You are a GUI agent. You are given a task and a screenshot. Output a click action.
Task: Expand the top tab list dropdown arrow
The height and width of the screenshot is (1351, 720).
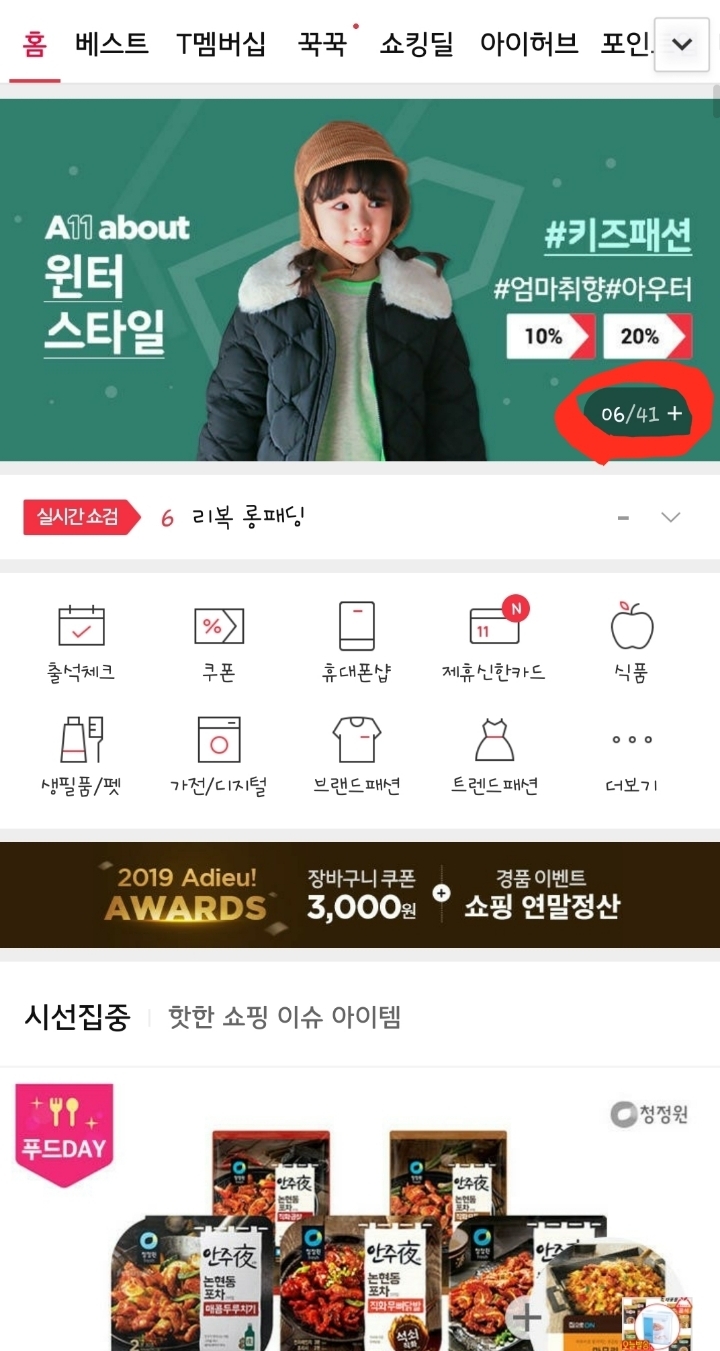(682, 44)
